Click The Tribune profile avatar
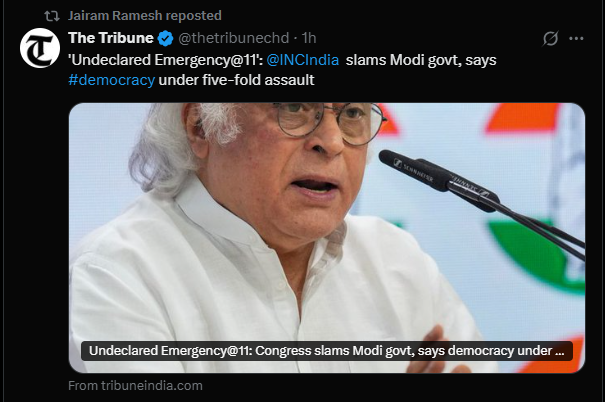605x402 pixels. tap(40, 48)
